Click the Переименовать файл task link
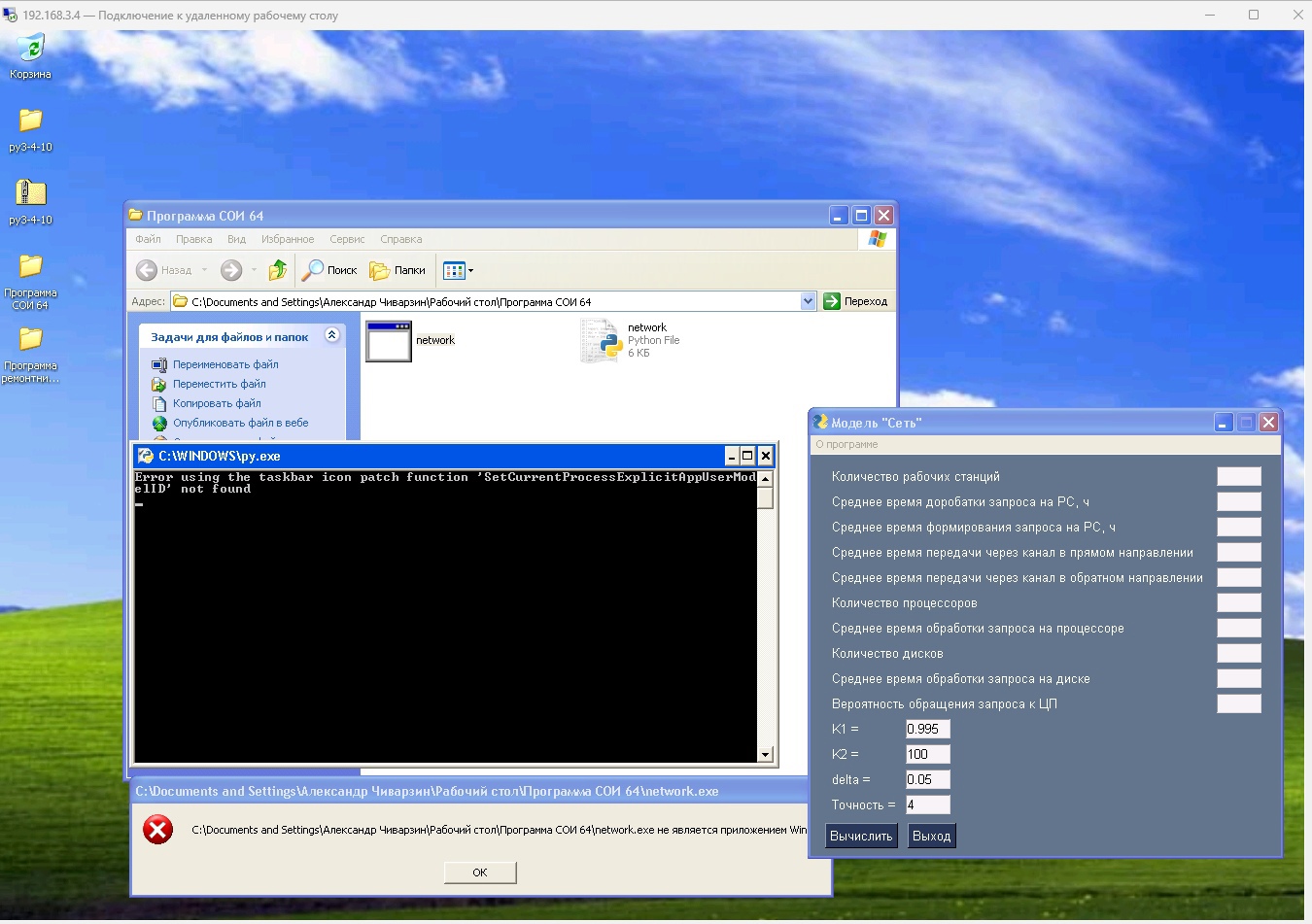 (x=225, y=364)
